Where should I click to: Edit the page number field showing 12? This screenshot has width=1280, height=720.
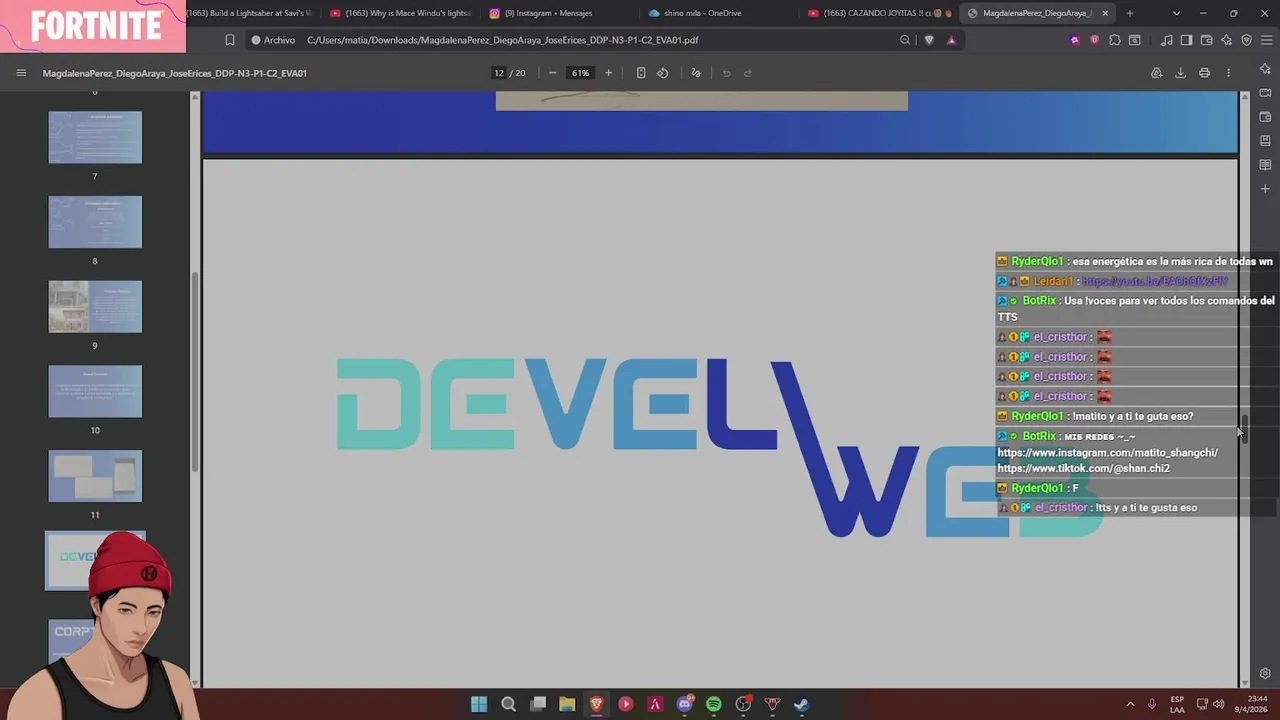[499, 73]
